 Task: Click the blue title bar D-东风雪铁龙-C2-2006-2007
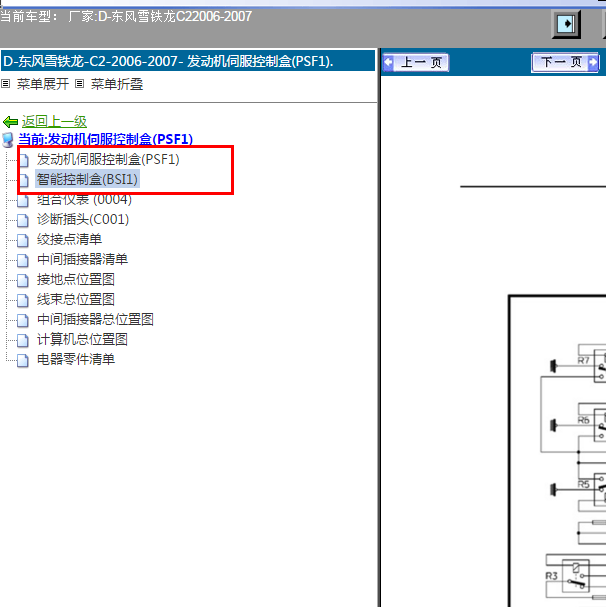[x=188, y=61]
